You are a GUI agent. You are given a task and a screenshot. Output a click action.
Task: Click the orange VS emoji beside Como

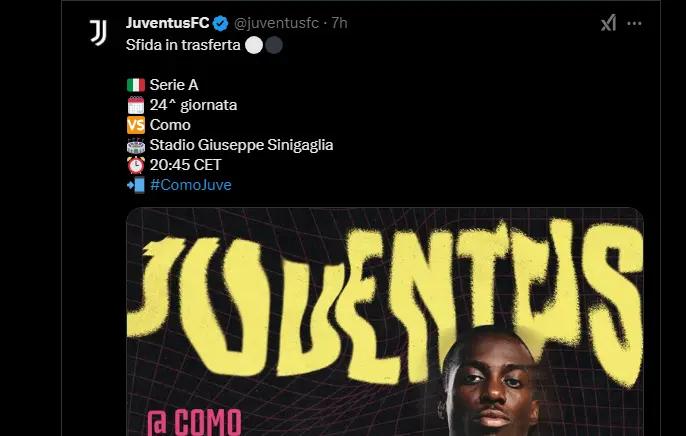pos(136,125)
